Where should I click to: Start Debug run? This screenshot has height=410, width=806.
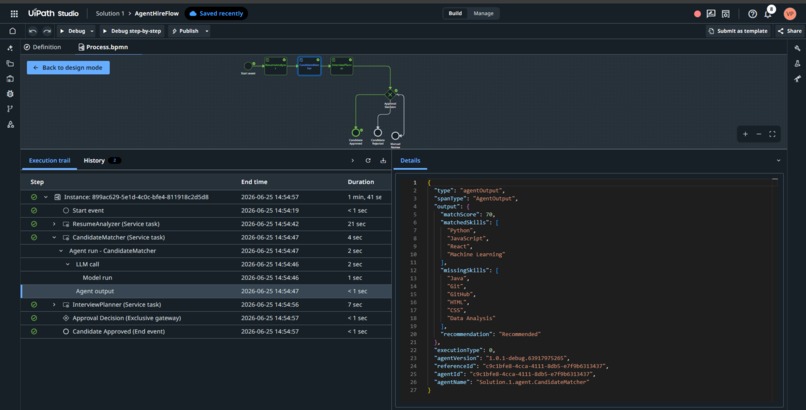pyautogui.click(x=72, y=31)
